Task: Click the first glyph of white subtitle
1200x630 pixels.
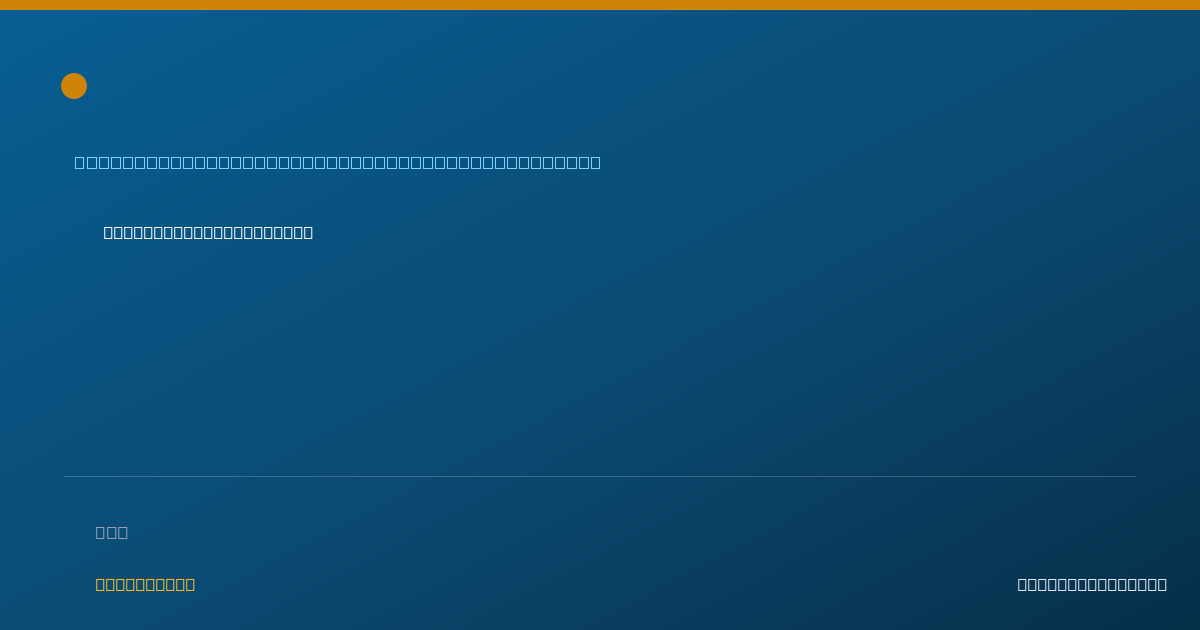Action: coord(109,233)
